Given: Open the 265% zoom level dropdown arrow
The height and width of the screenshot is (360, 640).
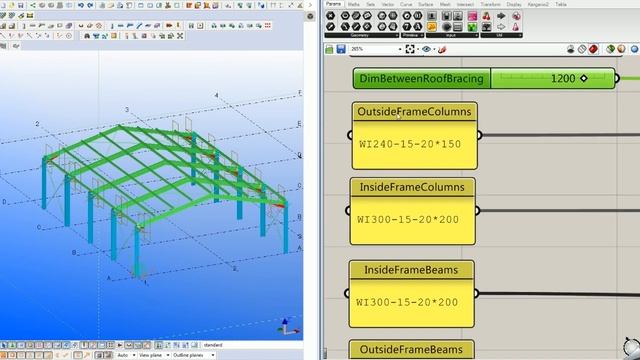Looking at the screenshot, I should click(400, 49).
